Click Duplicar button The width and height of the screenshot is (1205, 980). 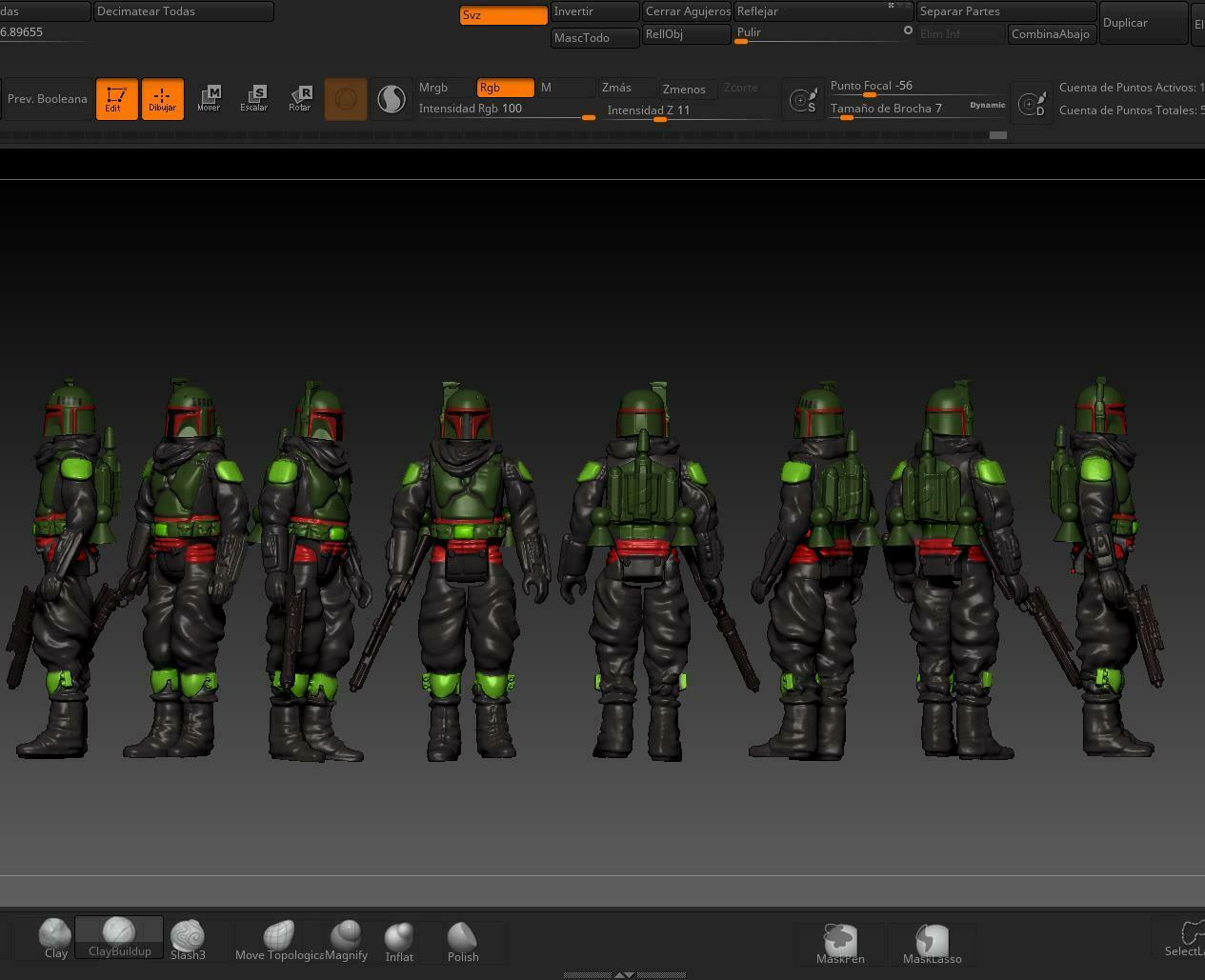coord(1143,23)
